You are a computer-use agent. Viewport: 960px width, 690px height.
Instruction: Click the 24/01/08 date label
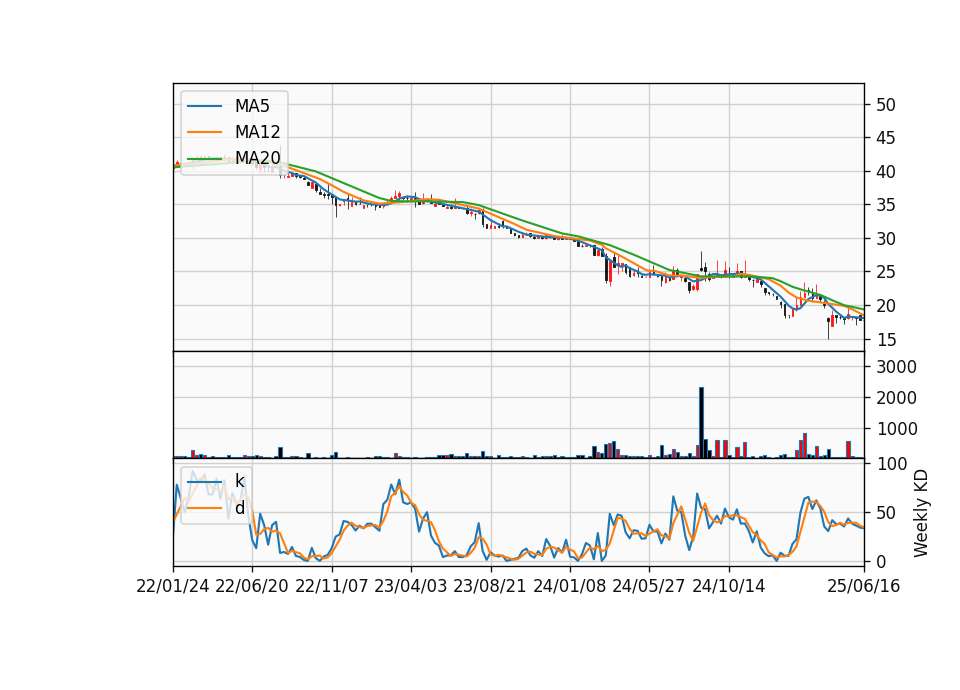(569, 586)
